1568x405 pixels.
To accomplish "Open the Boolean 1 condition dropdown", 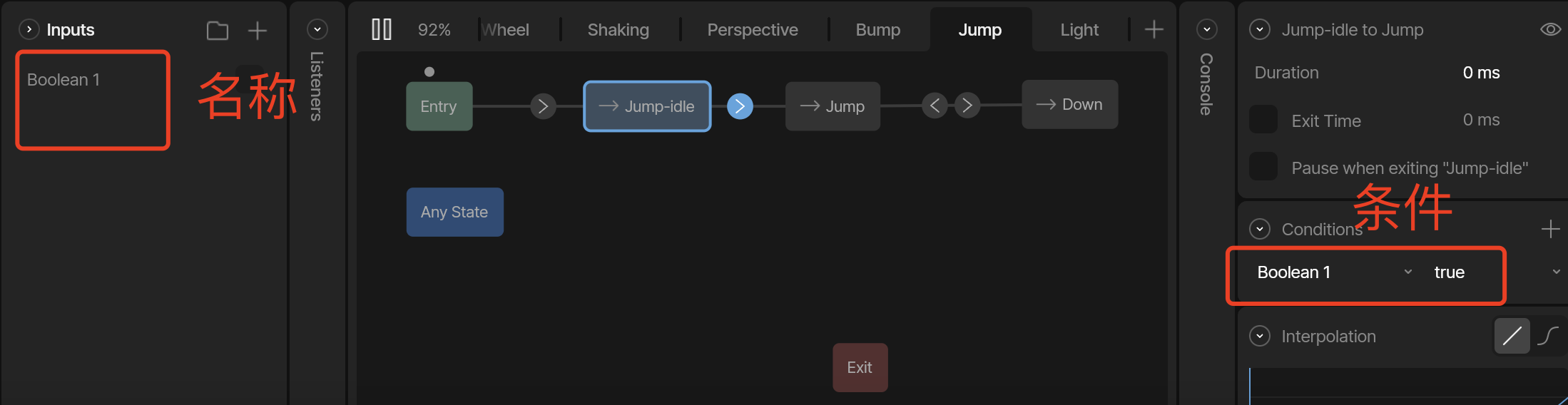I will pos(1334,272).
